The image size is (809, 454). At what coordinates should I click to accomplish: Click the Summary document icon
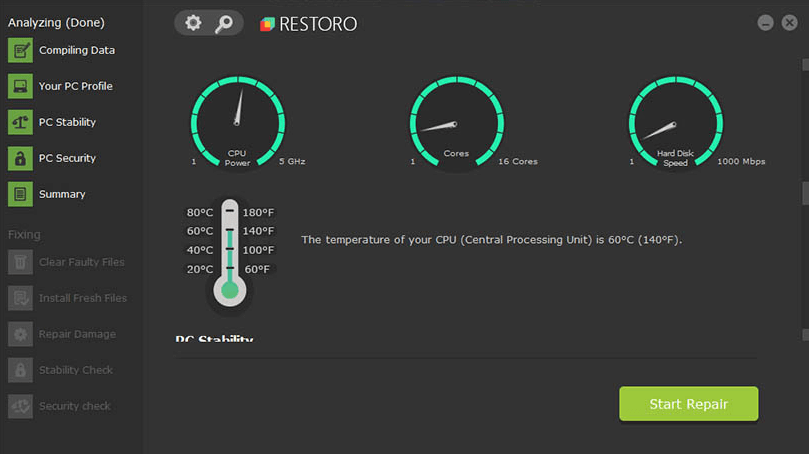20,194
